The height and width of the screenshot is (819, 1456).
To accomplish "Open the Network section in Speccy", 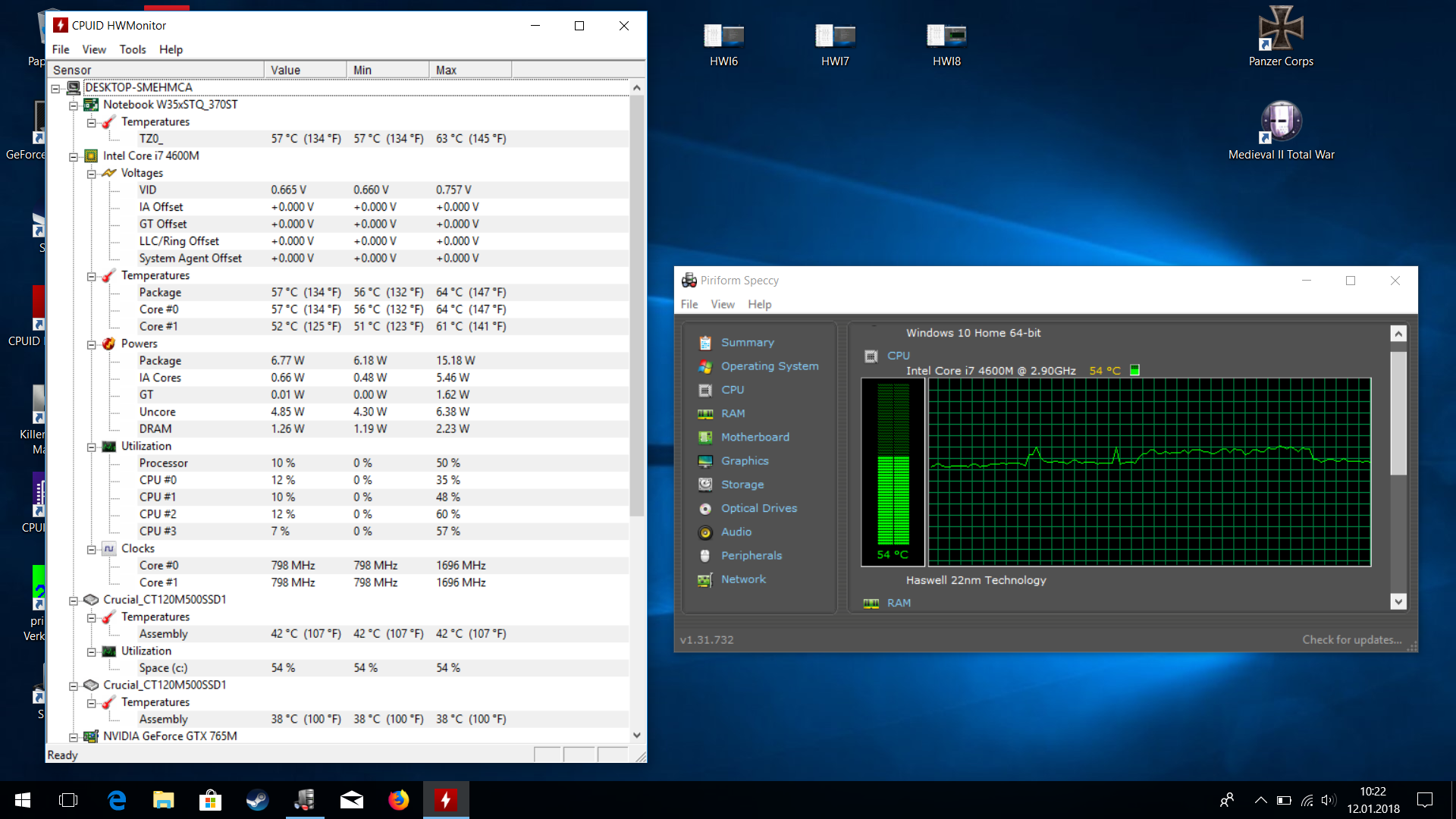I will (x=743, y=579).
